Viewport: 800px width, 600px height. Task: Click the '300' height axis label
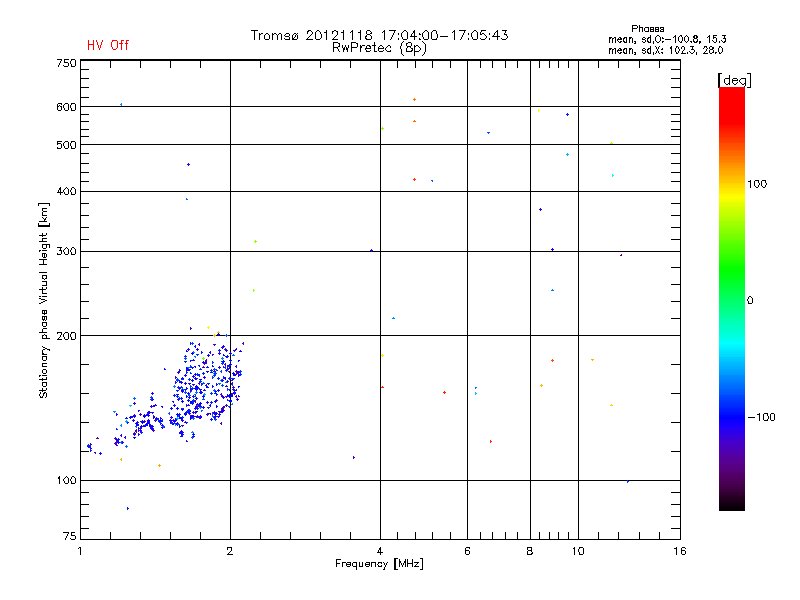(66, 251)
